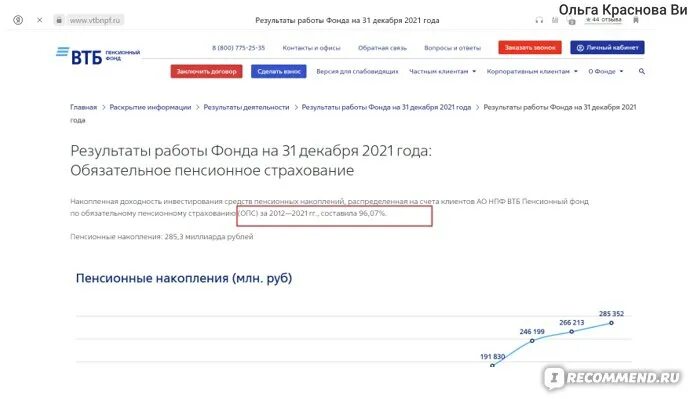Viewport: 691px width, 399px height.
Task: Open Результаты деятельности breadcrumb link
Action: pos(246,107)
